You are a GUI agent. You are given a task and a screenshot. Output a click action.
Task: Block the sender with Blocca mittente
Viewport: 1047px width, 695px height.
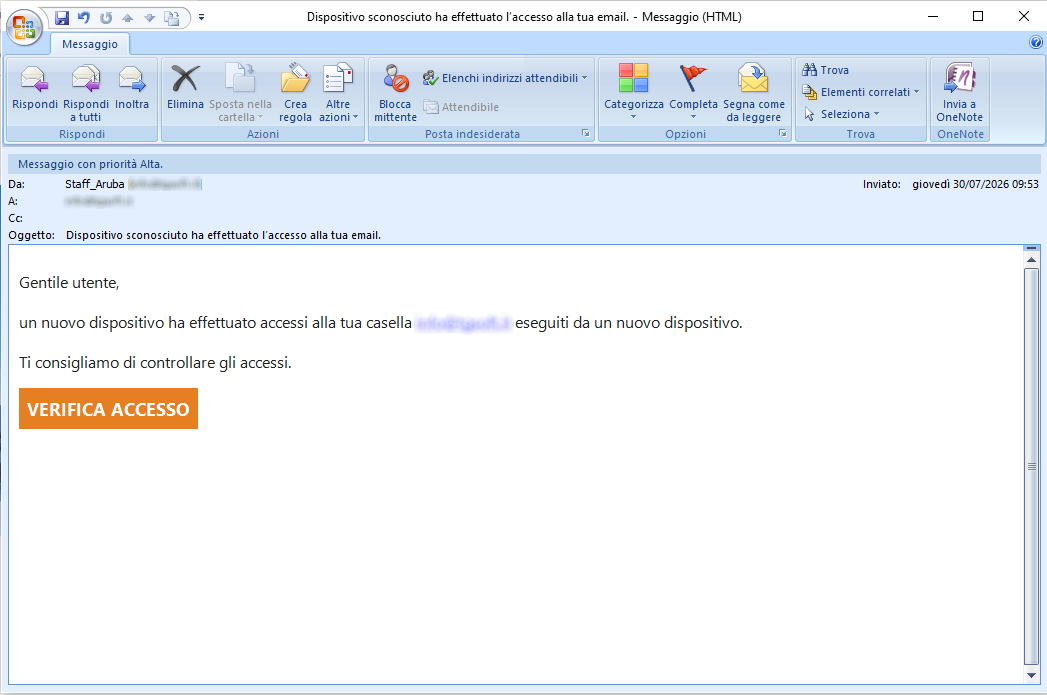pos(395,92)
